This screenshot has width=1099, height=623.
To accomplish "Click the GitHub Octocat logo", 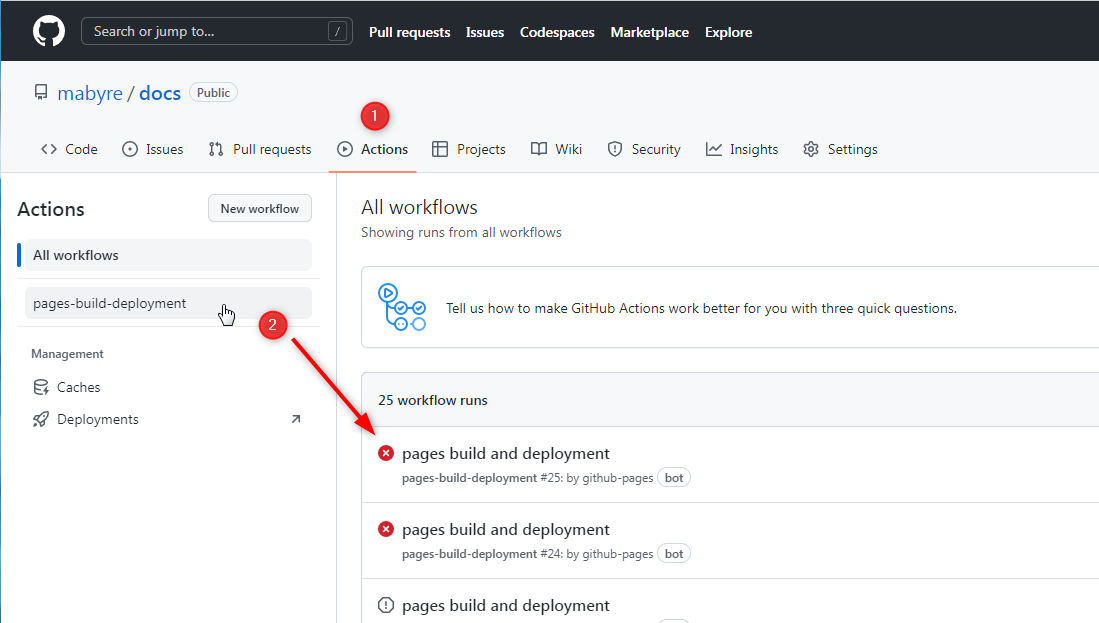I will (x=49, y=32).
